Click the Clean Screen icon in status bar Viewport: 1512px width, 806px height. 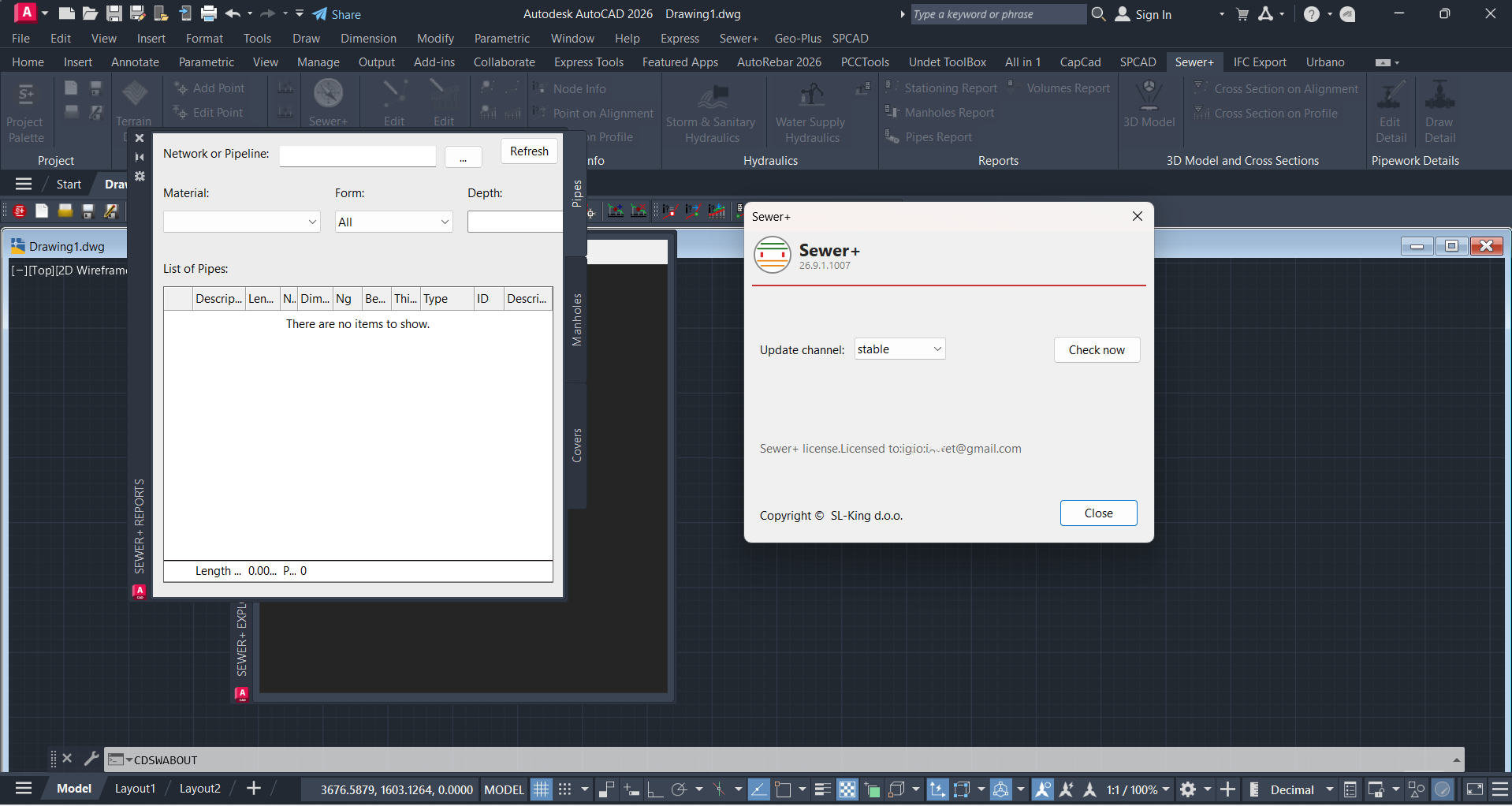1475,789
